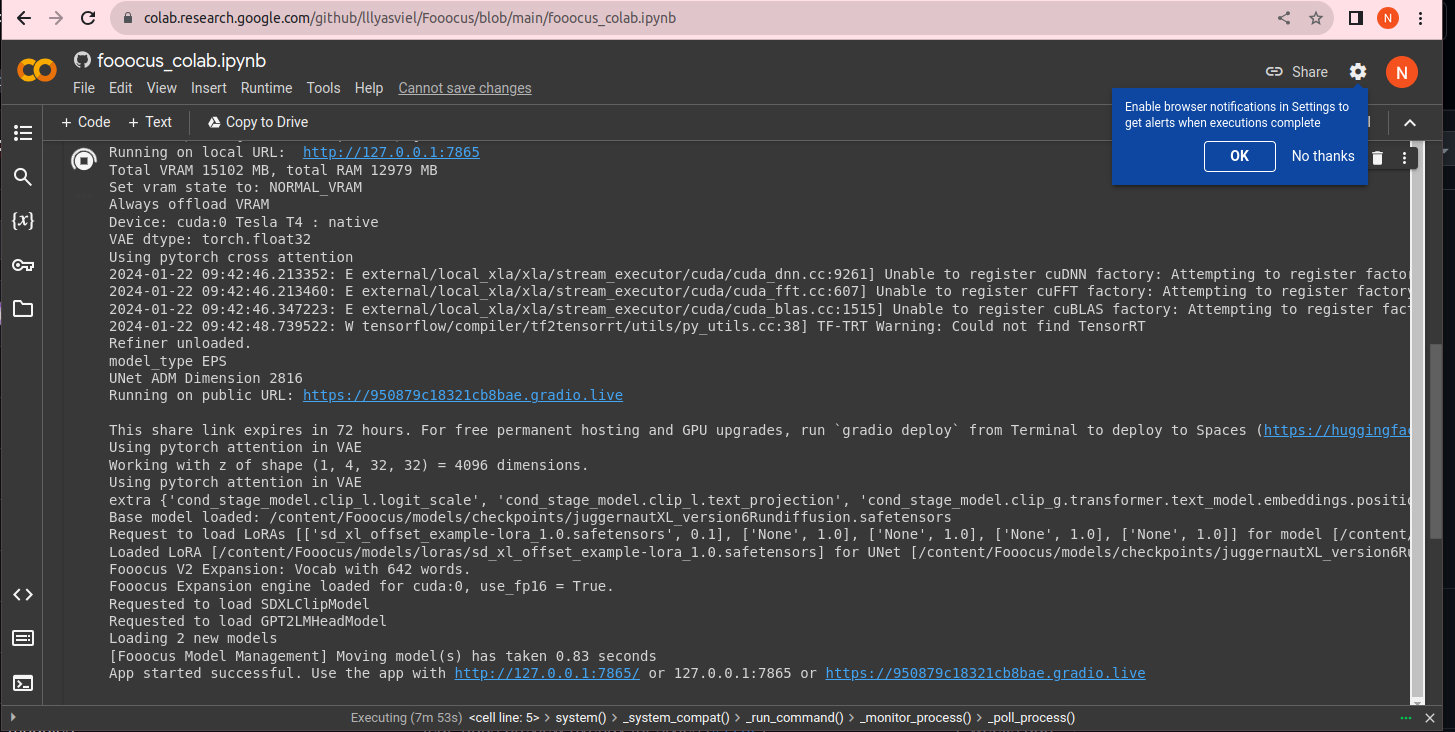This screenshot has width=1455, height=732.
Task: Open the Table of contents sidebar panel
Action: click(22, 133)
